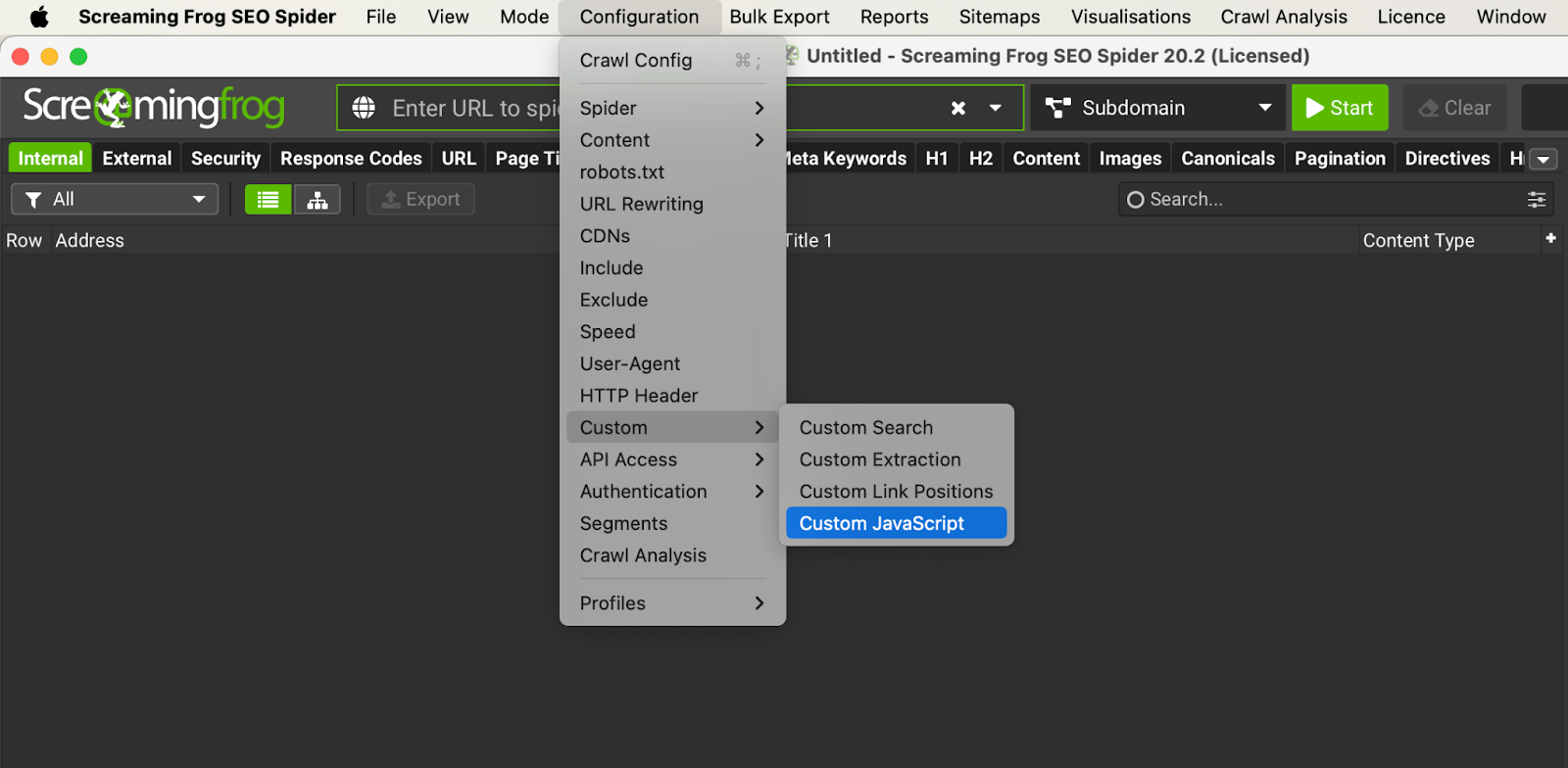Open the Pagination tab
The height and width of the screenshot is (768, 1568).
1340,158
